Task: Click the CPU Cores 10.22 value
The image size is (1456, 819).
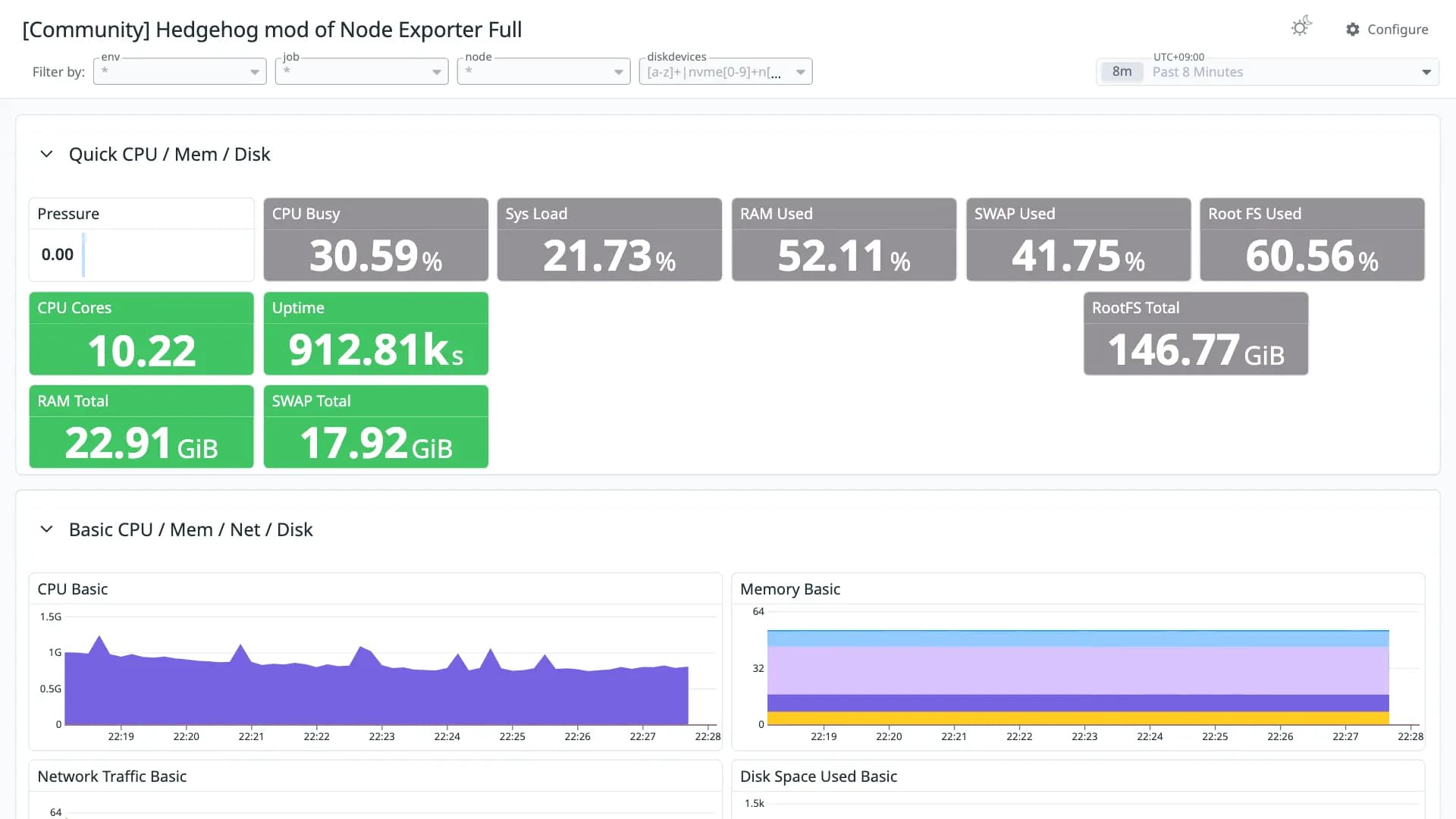Action: (x=142, y=350)
